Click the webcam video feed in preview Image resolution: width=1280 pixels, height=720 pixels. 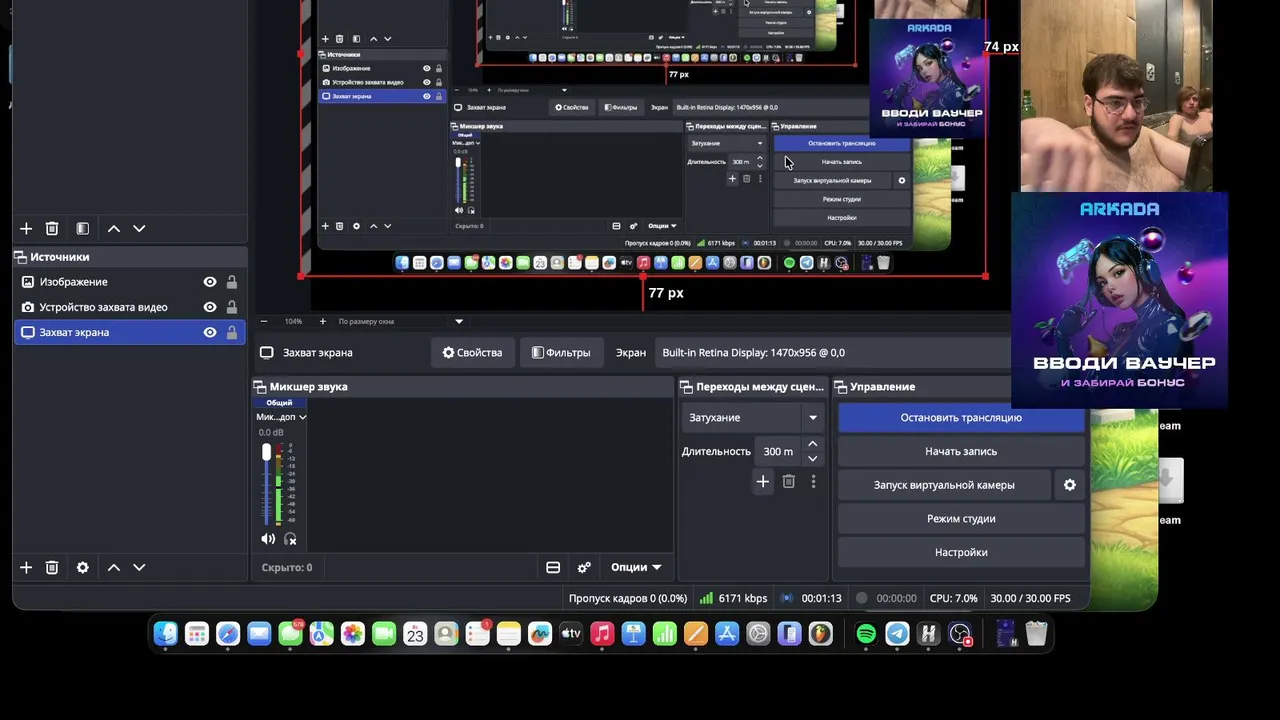point(1116,95)
